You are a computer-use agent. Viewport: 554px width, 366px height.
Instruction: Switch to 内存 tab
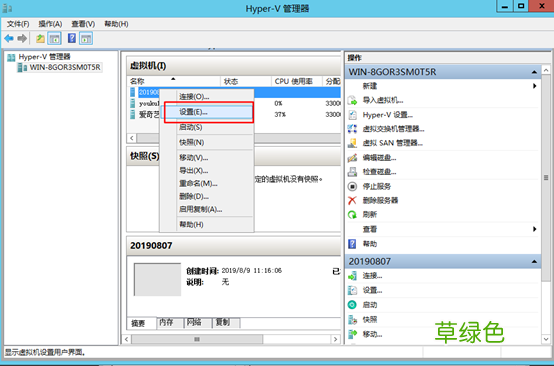170,322
